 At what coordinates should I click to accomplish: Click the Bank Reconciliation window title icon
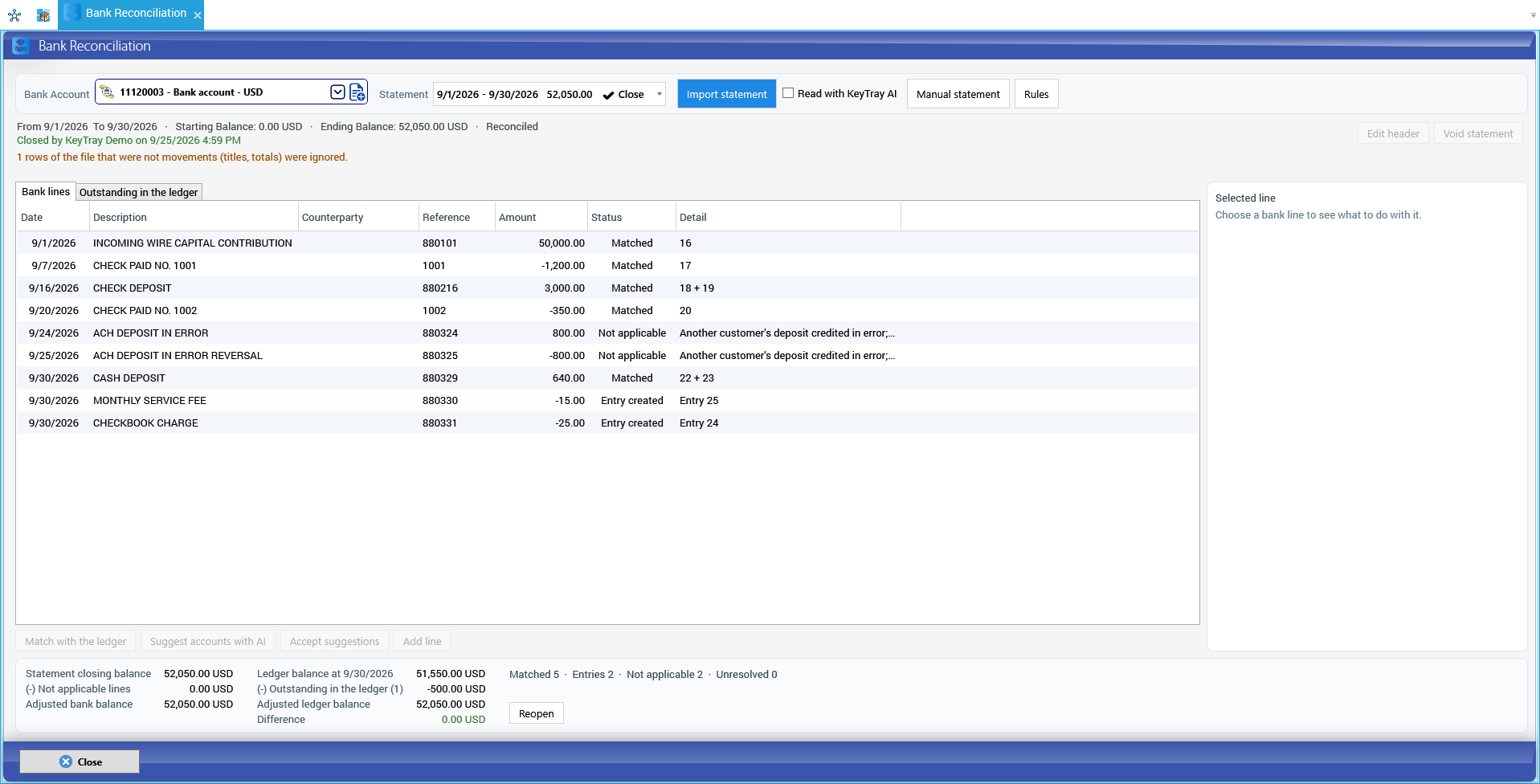(21, 46)
